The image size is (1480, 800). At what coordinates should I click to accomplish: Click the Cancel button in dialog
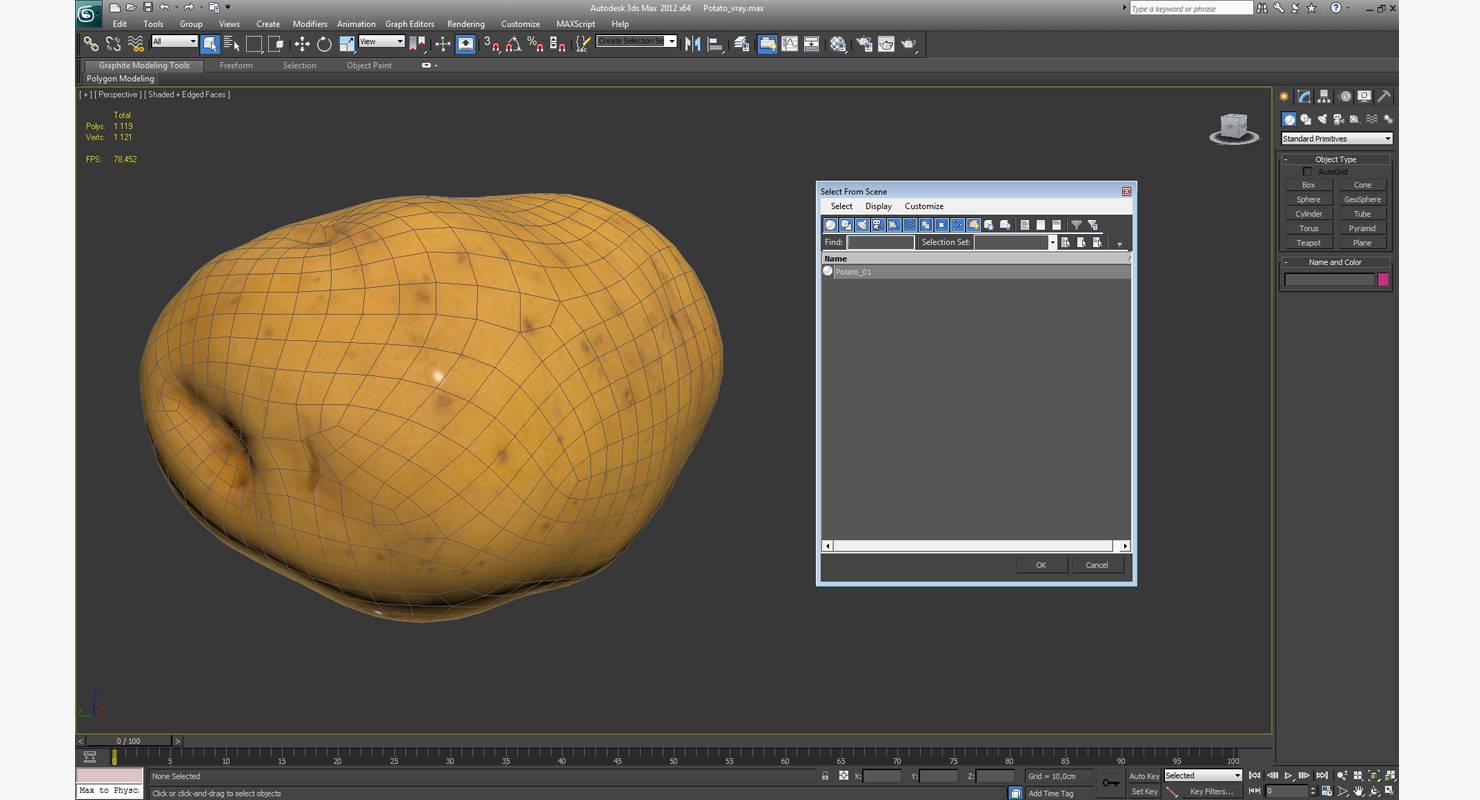point(1097,565)
